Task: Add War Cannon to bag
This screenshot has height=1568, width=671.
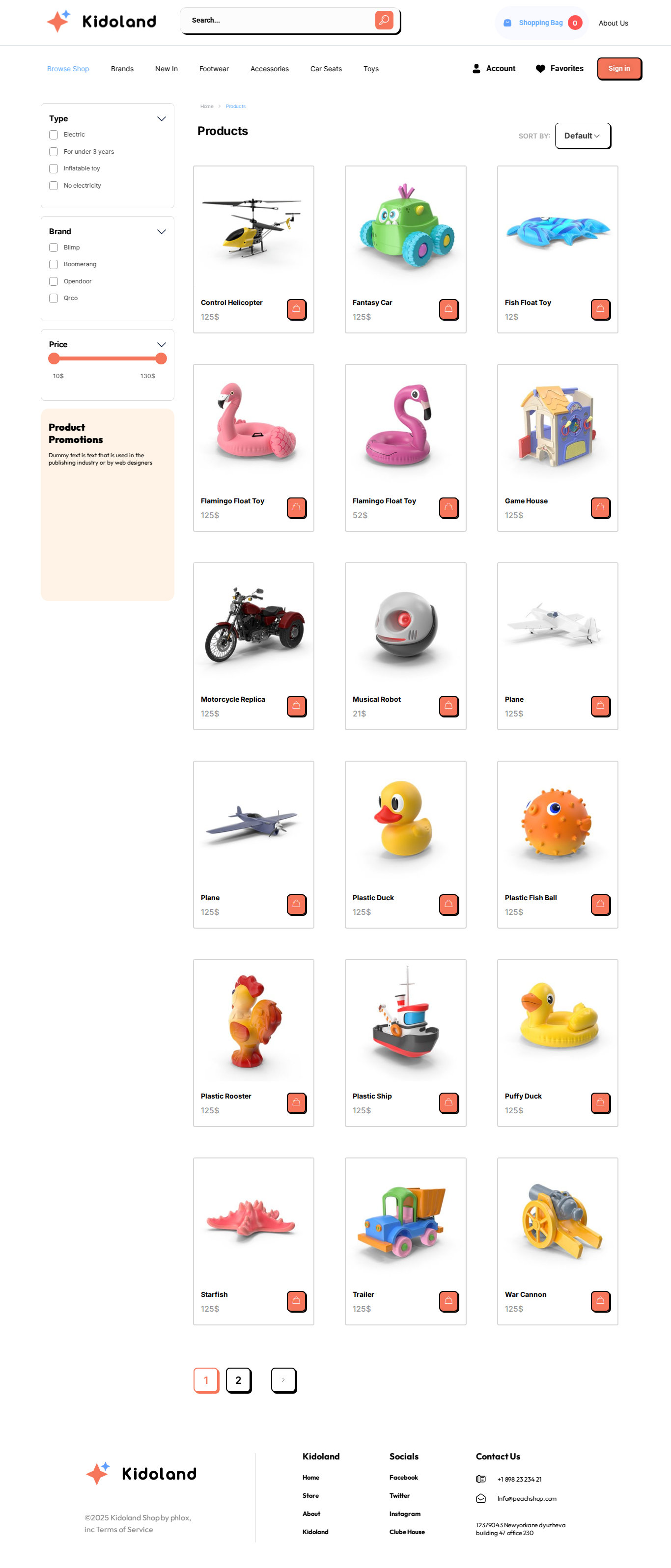Action: (x=600, y=1301)
